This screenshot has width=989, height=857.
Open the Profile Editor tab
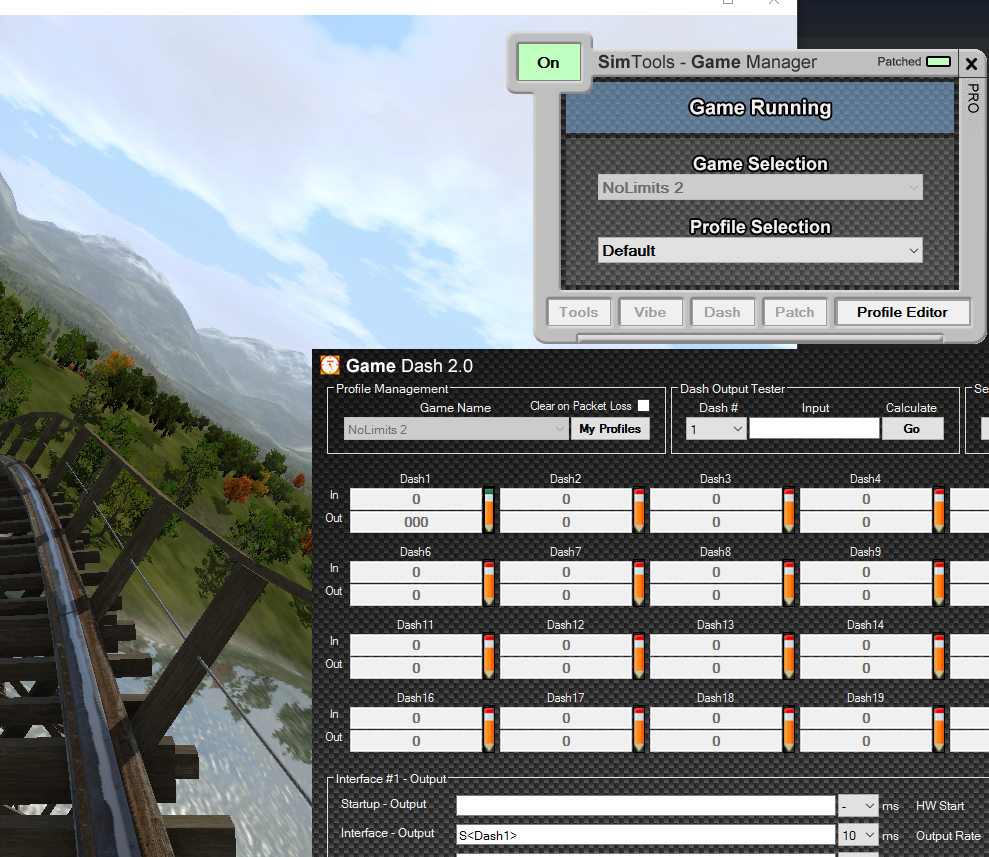click(x=902, y=312)
